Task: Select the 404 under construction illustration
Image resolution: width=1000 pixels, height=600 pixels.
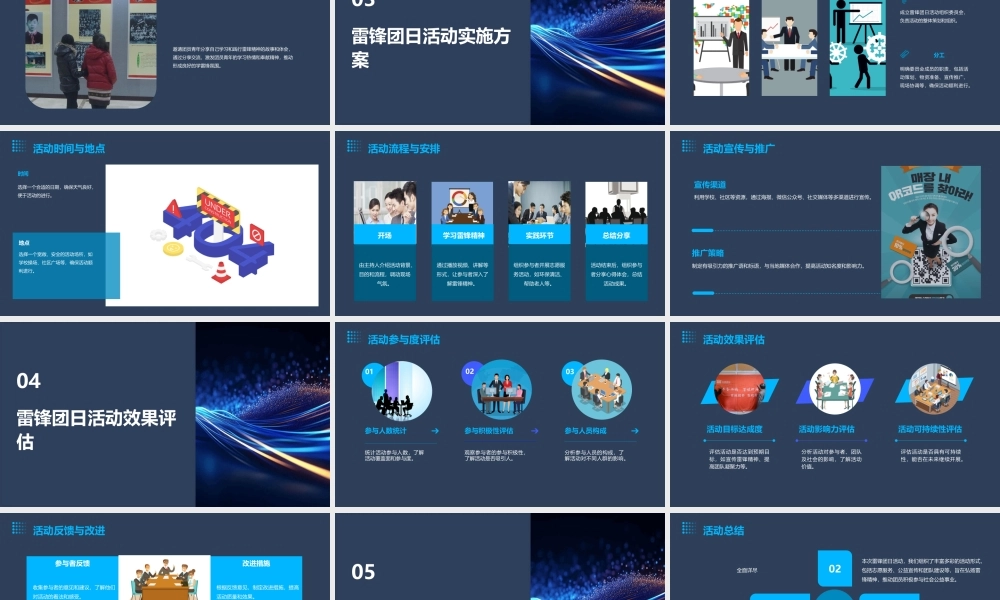Action: coord(212,235)
